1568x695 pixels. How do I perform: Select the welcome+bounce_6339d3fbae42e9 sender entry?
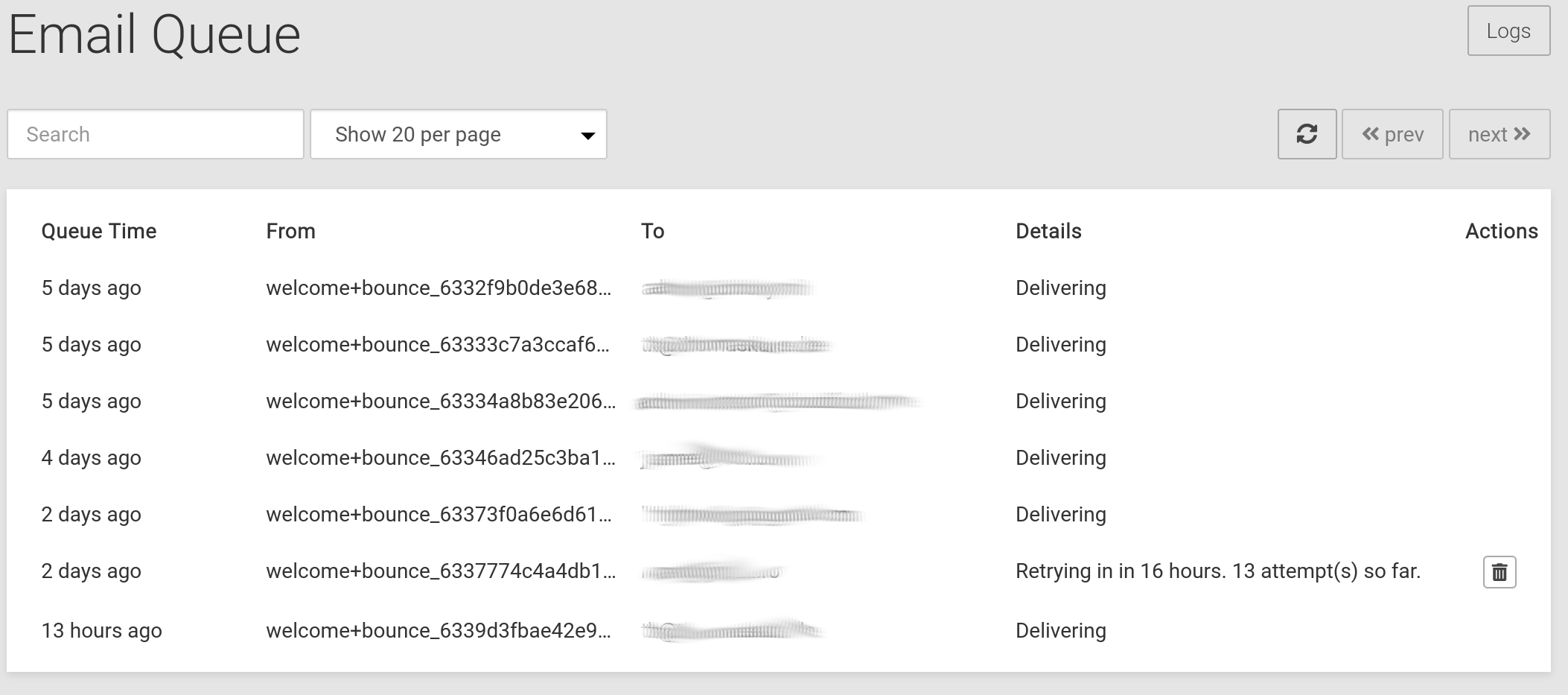(439, 631)
